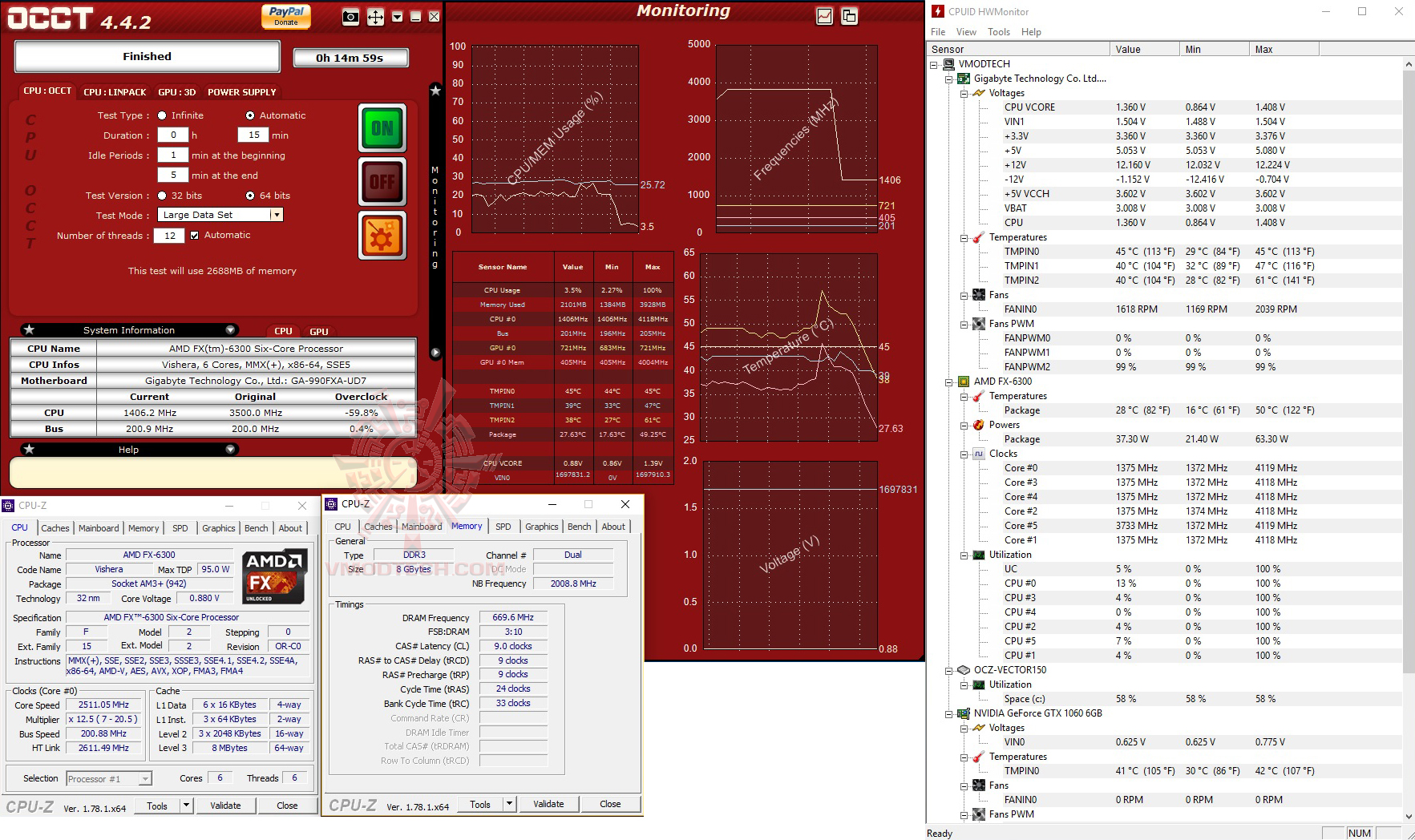Click Tools button in CPU-Z CPU window

157,806
